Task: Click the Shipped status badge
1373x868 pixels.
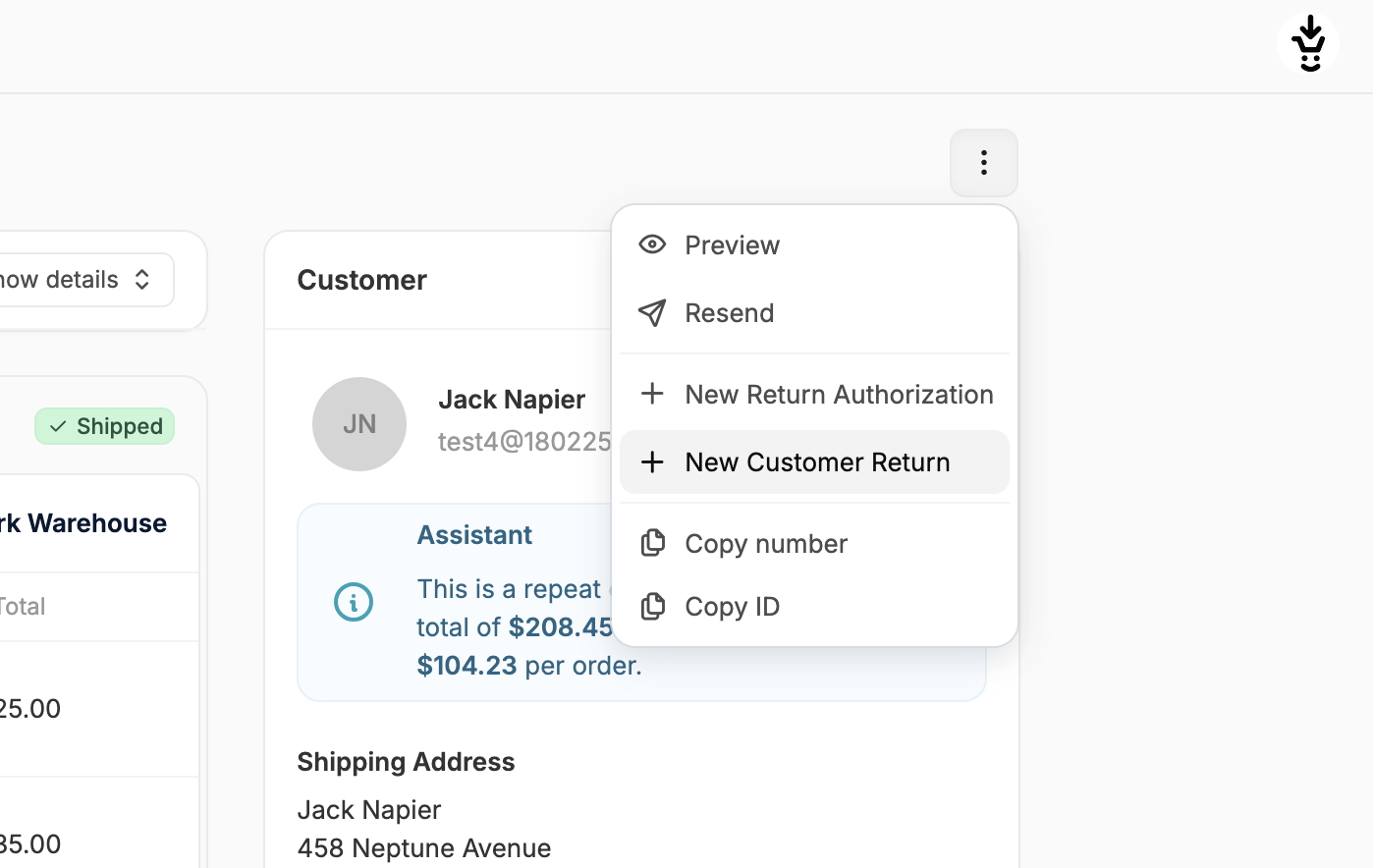Action: tap(105, 426)
